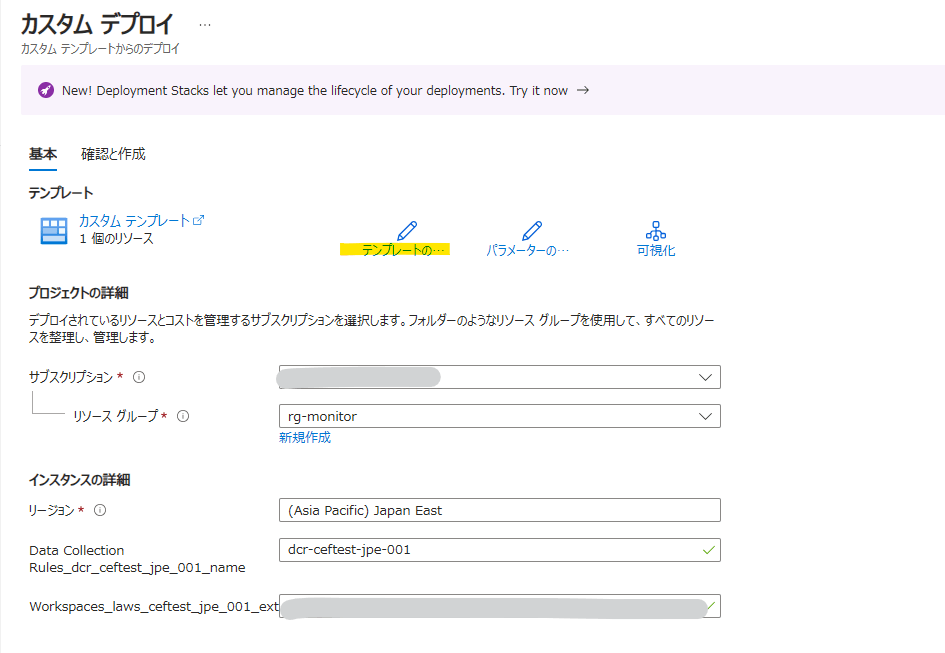Click the 1 個のリソース text

pyautogui.click(x=116, y=239)
